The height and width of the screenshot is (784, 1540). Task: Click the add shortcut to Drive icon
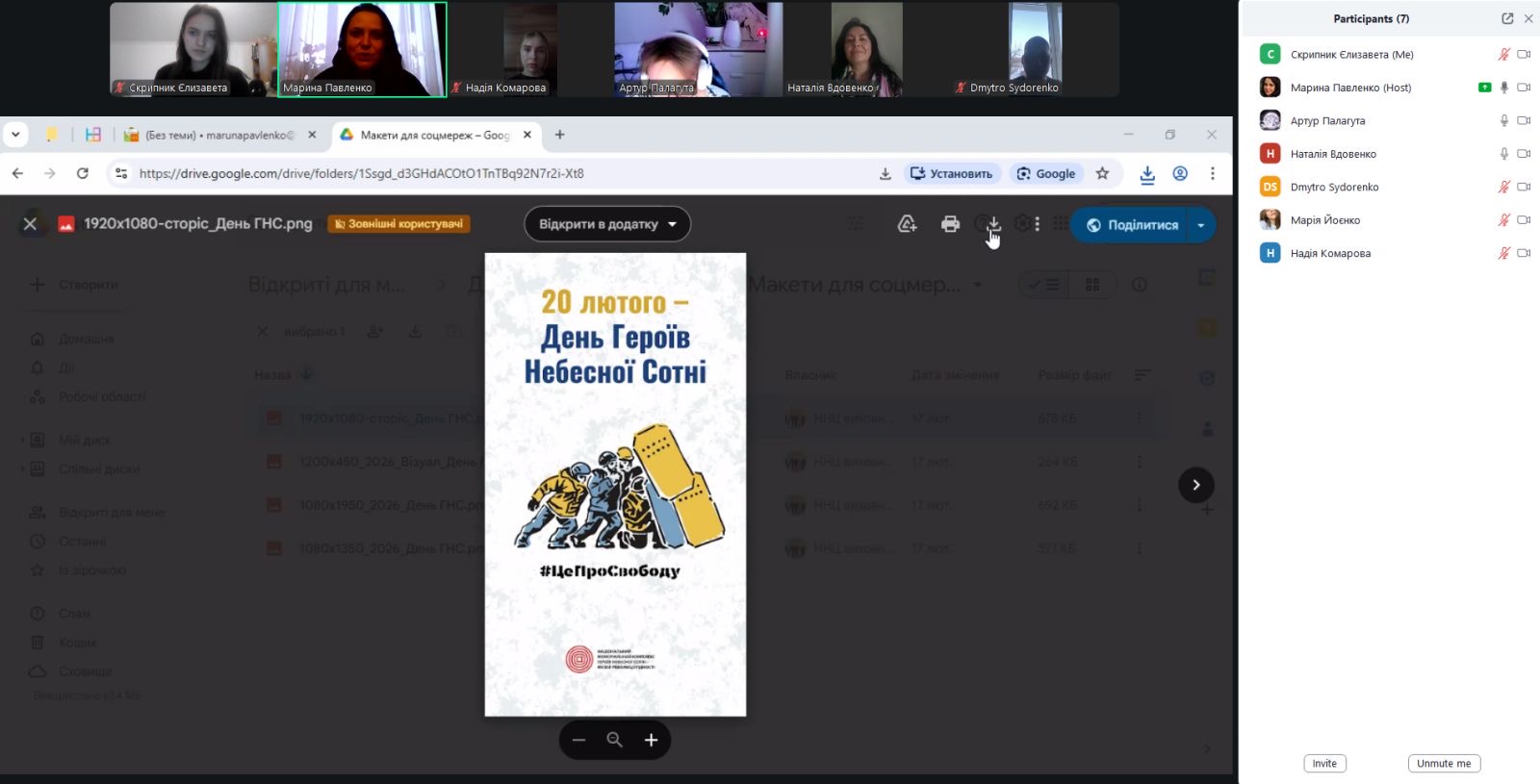pos(907,224)
